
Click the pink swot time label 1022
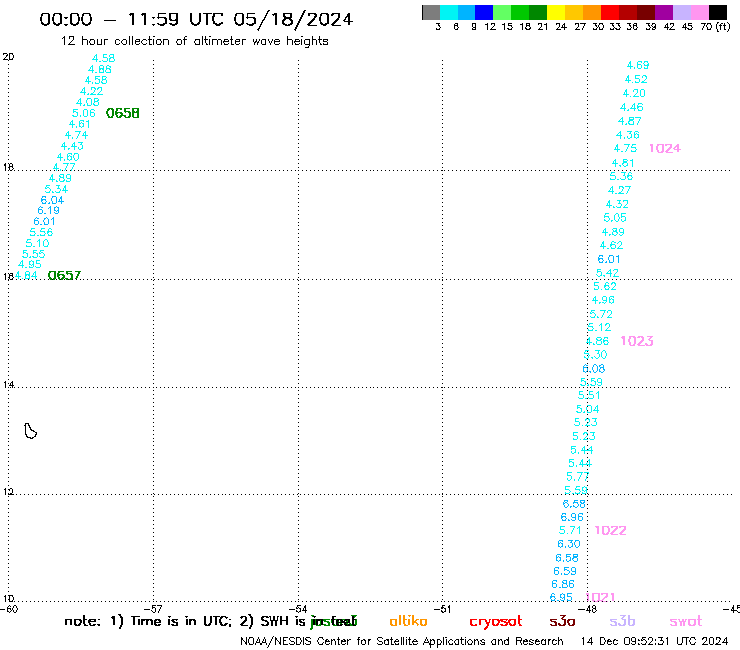[611, 531]
